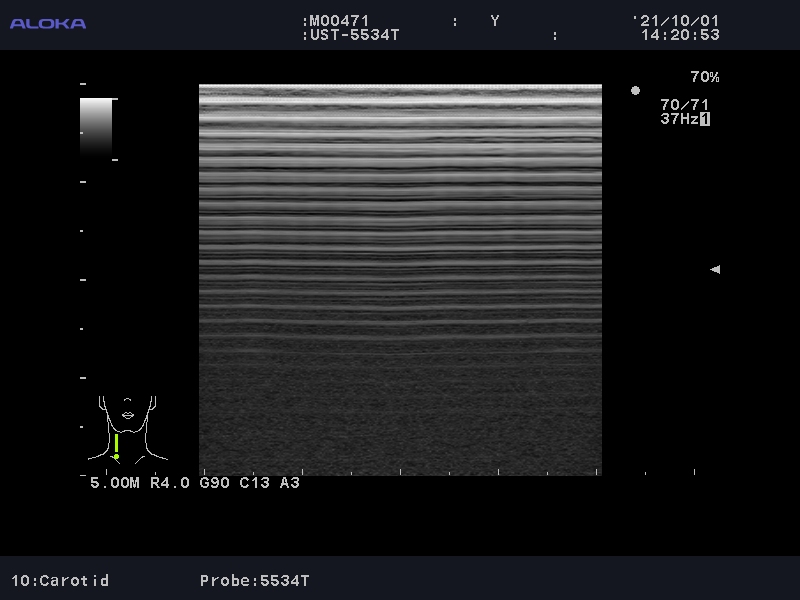This screenshot has width=800, height=600.
Task: Click the UST-5534T probe label
Action: pyautogui.click(x=354, y=35)
